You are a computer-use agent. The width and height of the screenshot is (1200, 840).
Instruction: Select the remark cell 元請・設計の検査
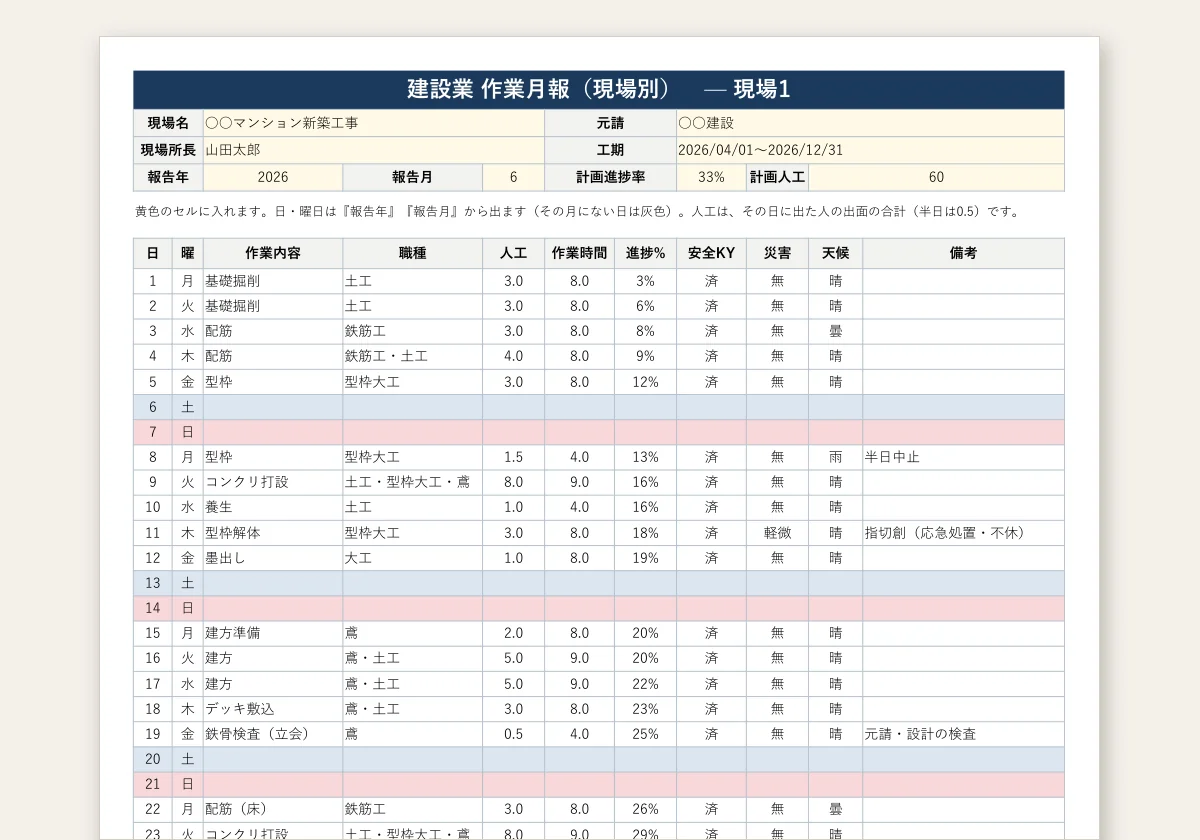tap(963, 734)
